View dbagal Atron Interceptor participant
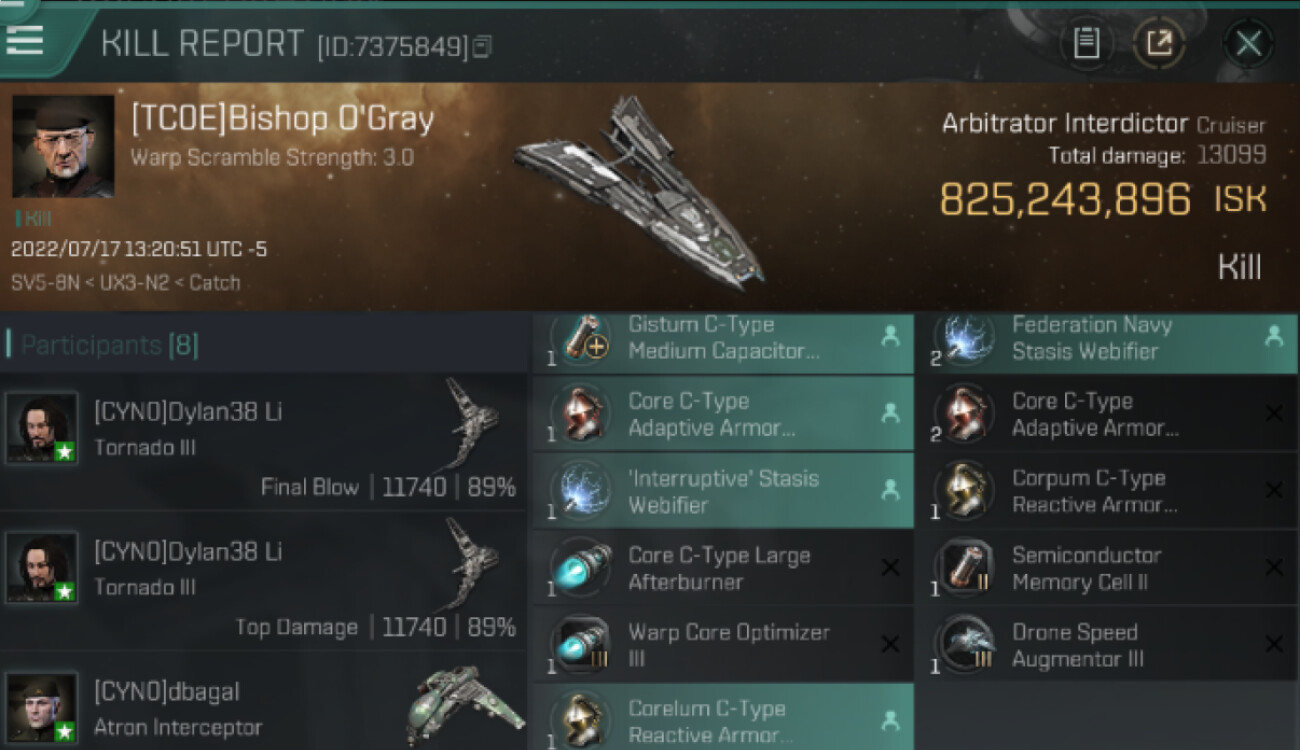Screen dimensions: 1300x750 263,703
